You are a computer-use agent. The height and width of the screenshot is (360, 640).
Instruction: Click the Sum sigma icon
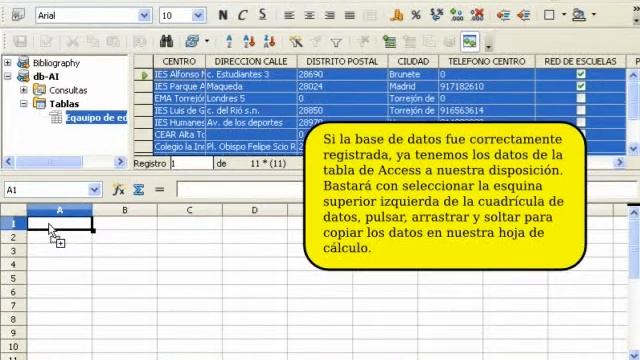[x=139, y=190]
